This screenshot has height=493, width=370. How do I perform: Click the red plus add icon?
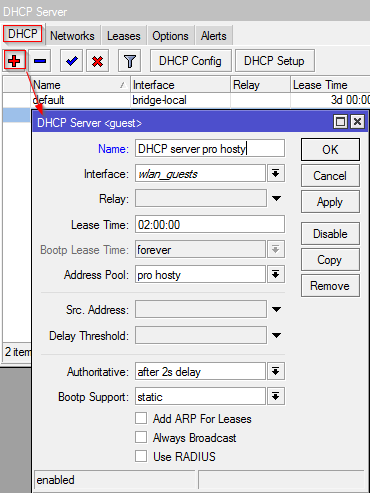(14, 61)
